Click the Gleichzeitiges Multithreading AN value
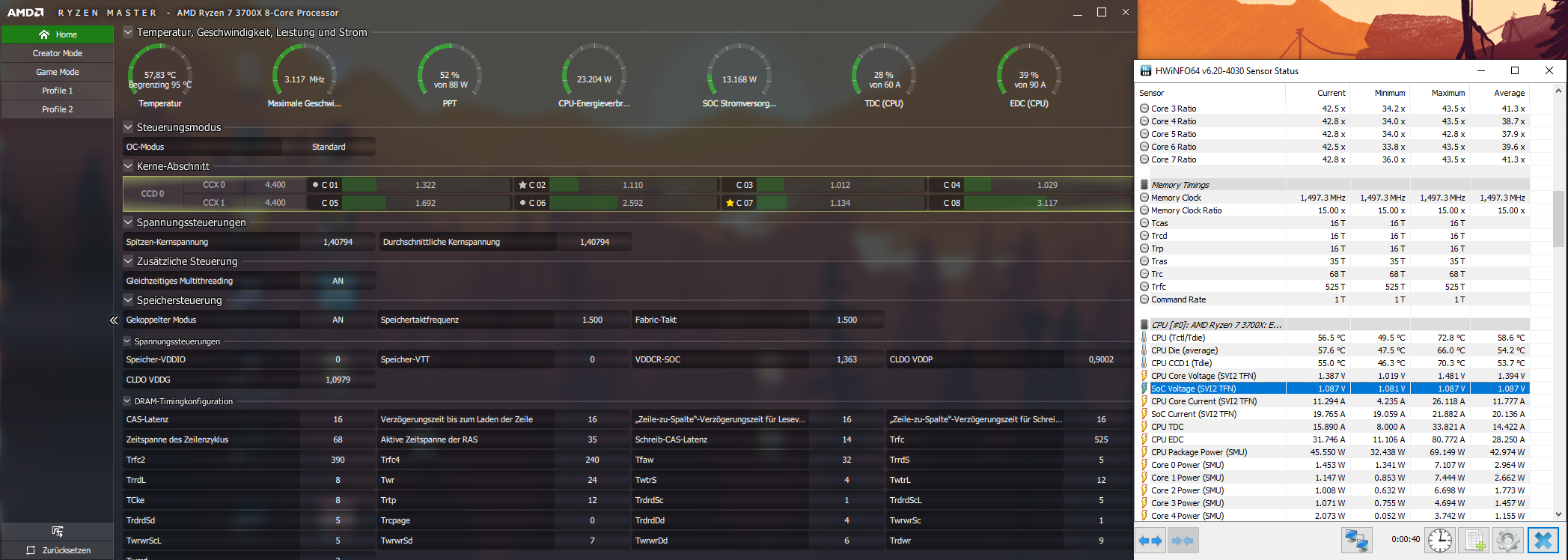 (x=338, y=281)
